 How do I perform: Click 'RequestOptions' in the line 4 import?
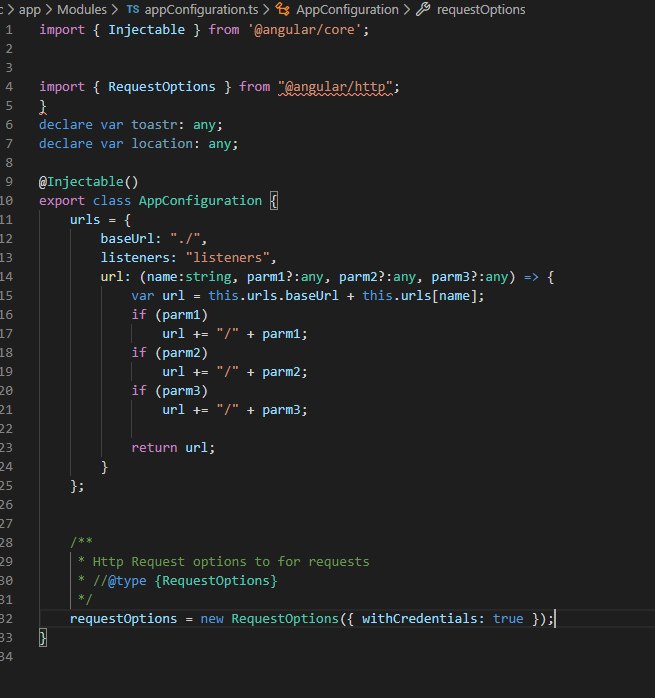tap(162, 87)
